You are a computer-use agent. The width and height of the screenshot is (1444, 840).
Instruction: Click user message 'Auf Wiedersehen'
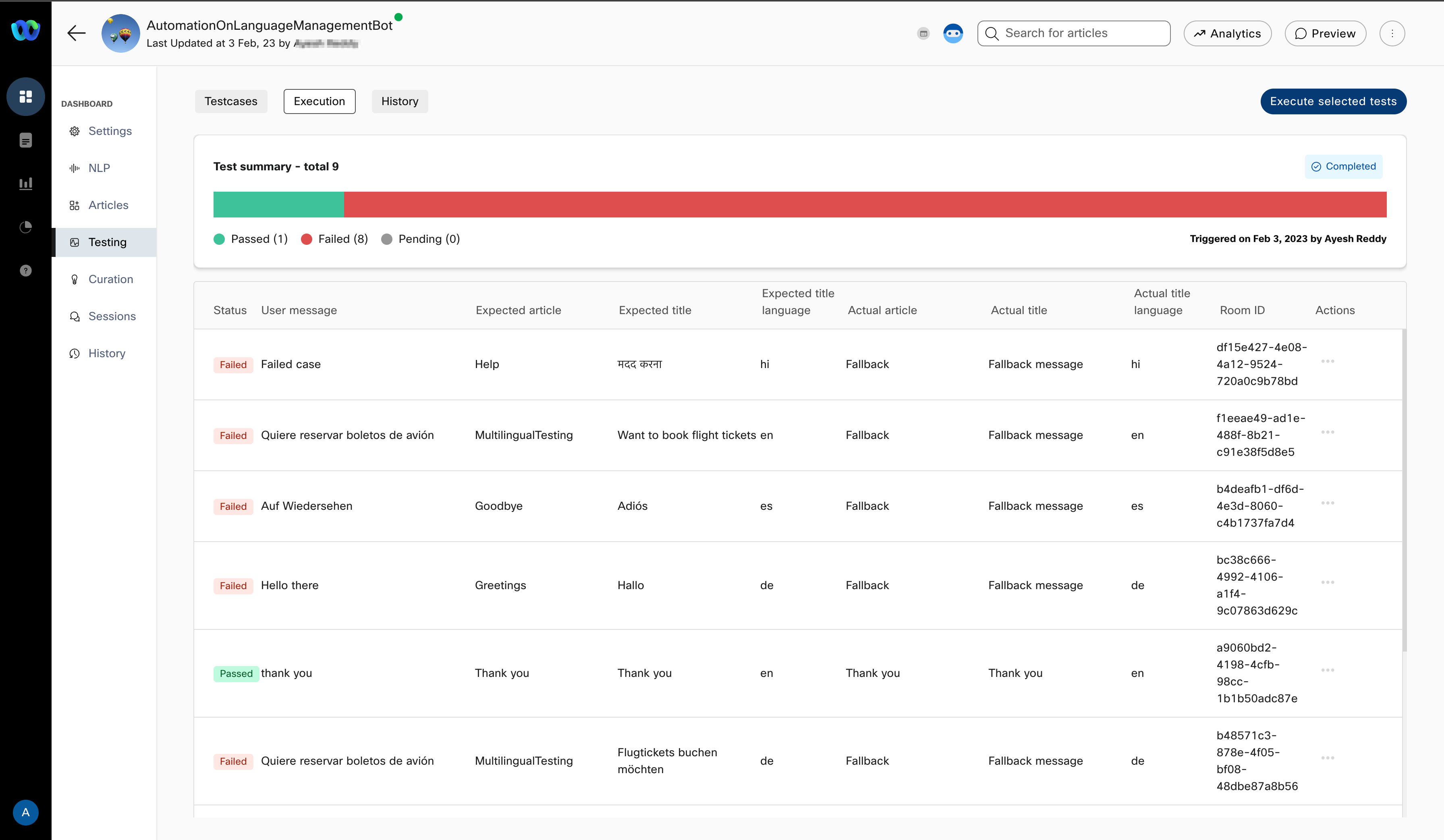(x=307, y=506)
